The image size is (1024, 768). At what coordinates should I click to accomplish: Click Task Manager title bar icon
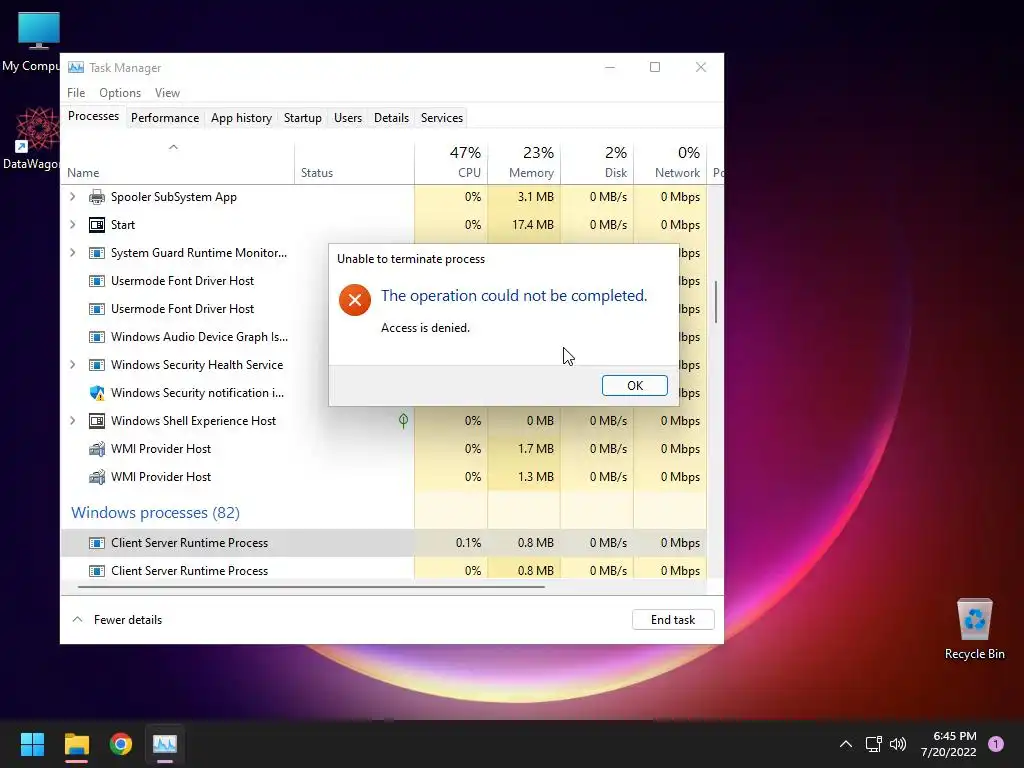(76, 67)
